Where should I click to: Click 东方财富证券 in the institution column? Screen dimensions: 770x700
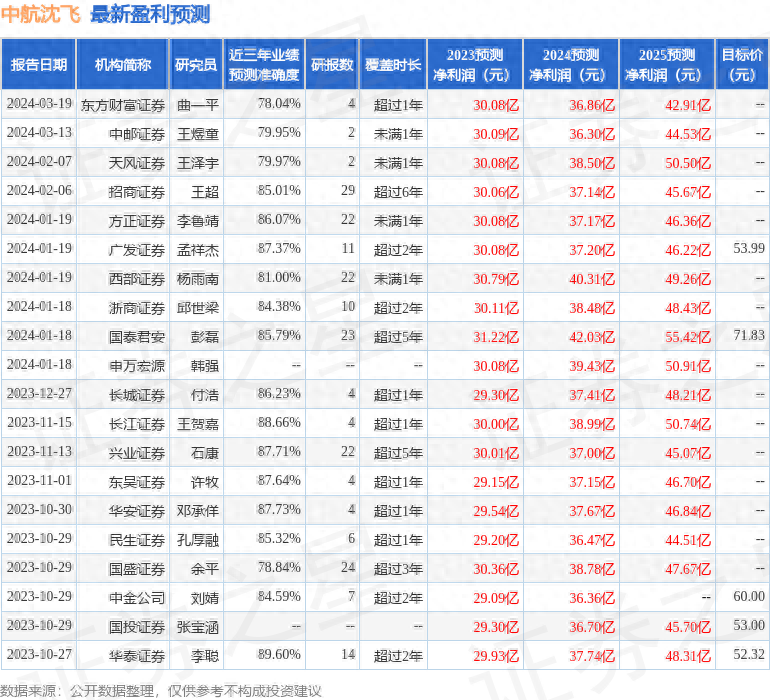pos(123,104)
